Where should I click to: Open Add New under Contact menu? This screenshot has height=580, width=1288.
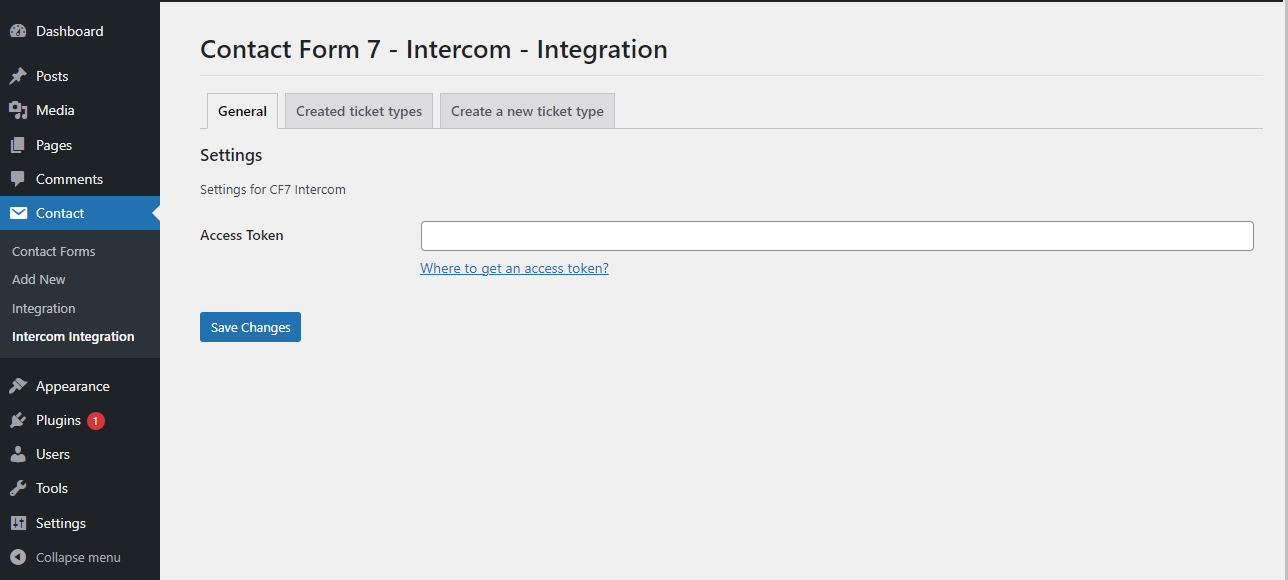coord(39,279)
